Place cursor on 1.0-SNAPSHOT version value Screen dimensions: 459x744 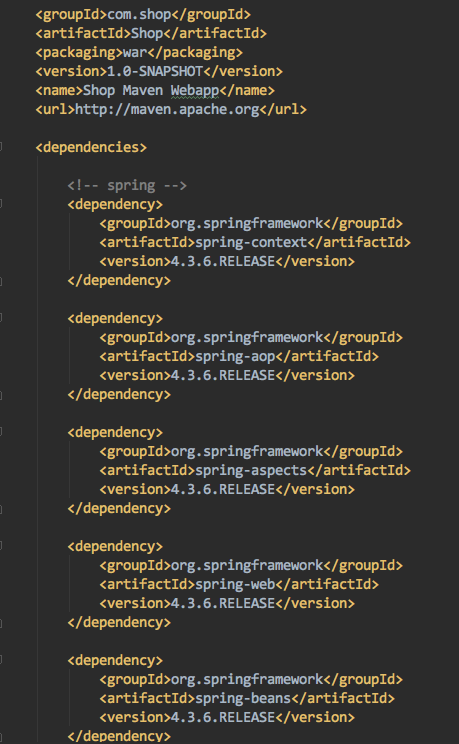pyautogui.click(x=155, y=71)
